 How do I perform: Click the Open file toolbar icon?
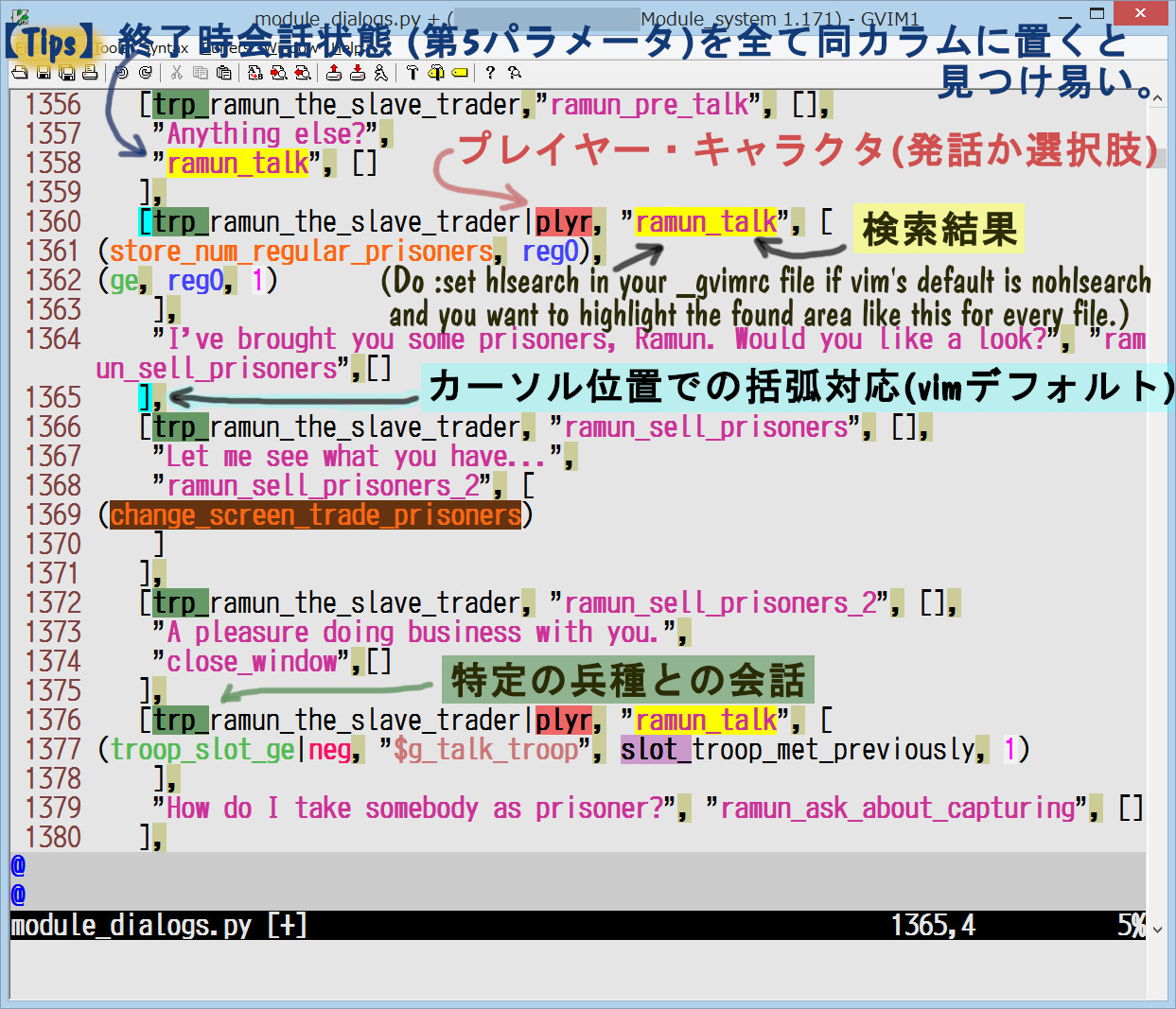click(20, 73)
